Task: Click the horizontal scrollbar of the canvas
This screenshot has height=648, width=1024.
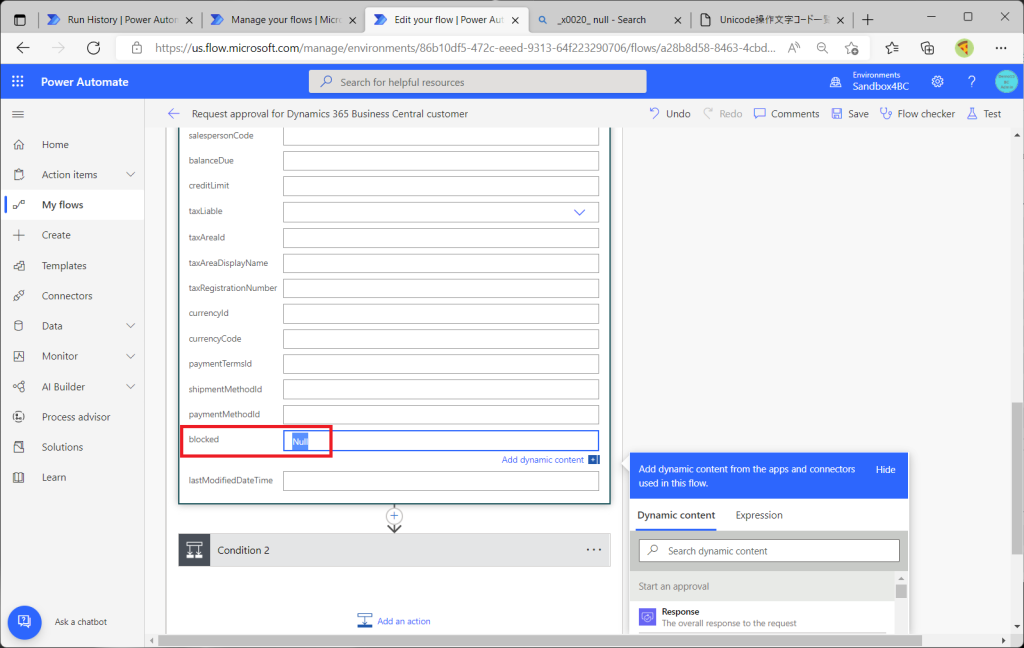Action: (x=539, y=640)
